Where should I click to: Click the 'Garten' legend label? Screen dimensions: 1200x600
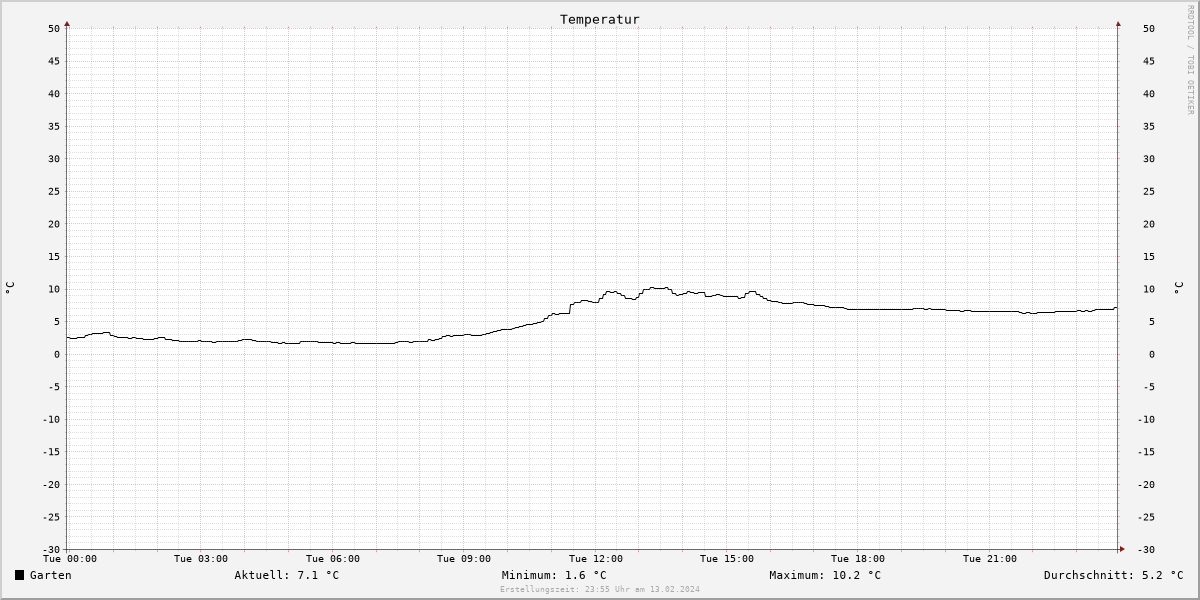(x=51, y=575)
